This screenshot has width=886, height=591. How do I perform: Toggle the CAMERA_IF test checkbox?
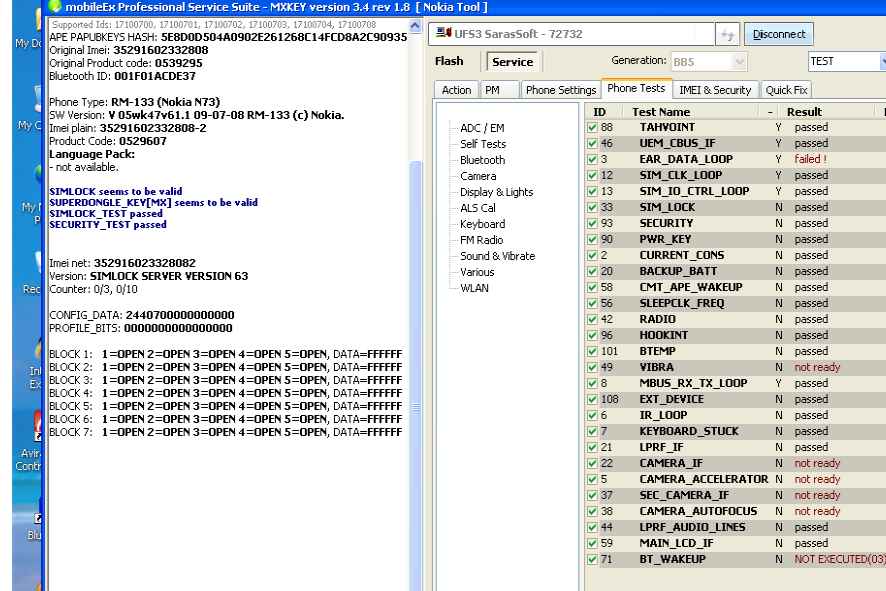(x=592, y=463)
